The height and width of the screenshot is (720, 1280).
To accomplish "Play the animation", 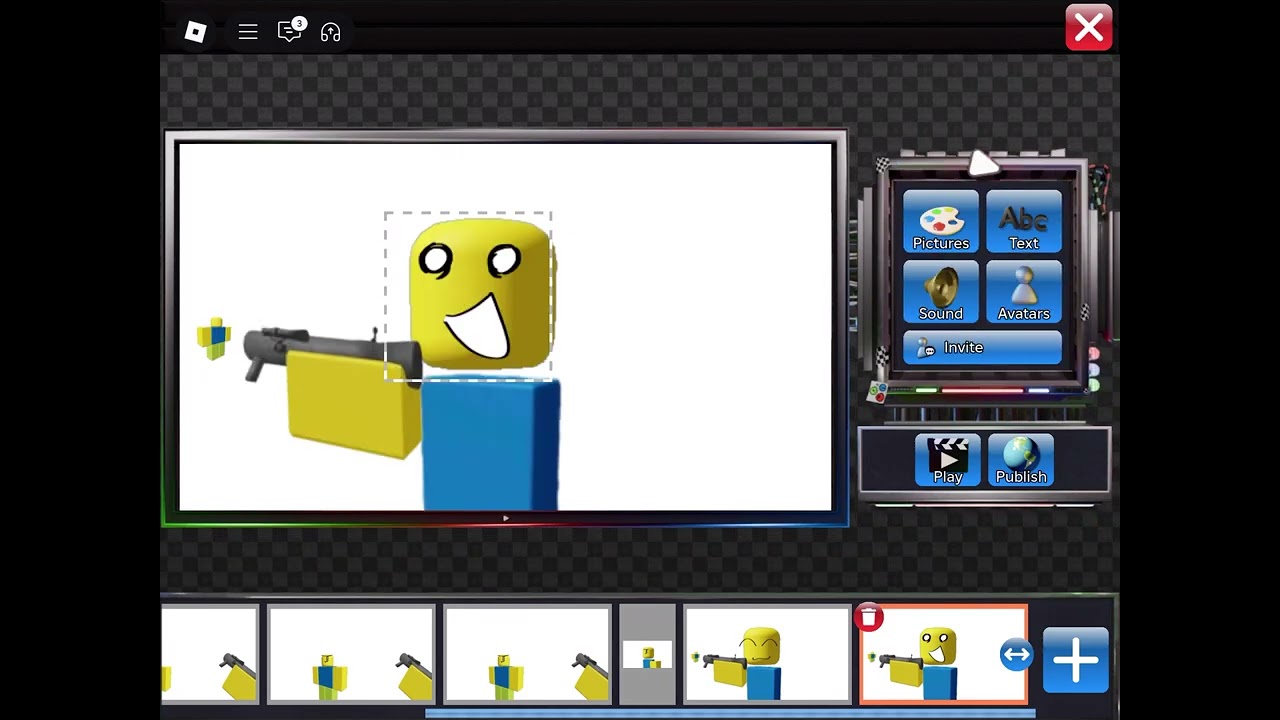I will pyautogui.click(x=948, y=460).
